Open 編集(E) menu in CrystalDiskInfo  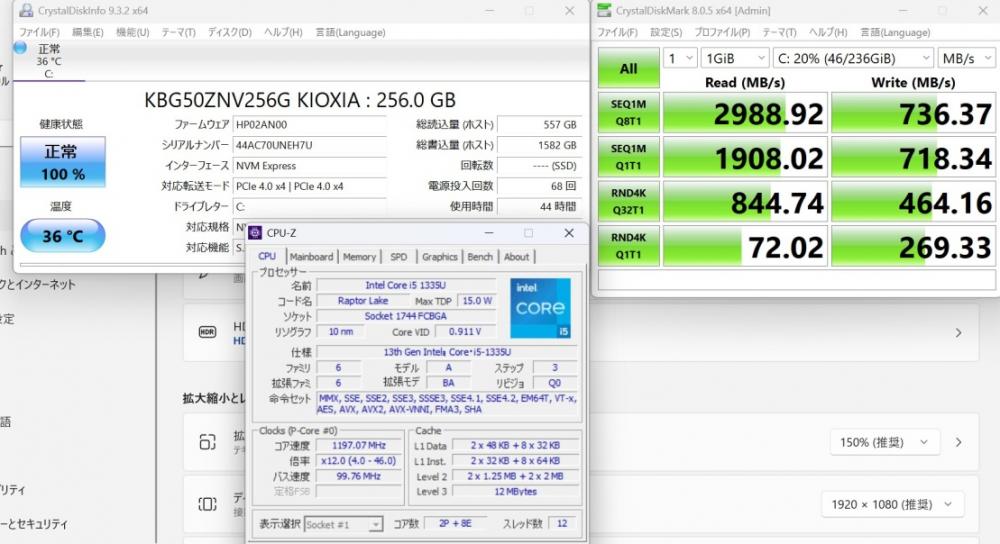tap(87, 32)
